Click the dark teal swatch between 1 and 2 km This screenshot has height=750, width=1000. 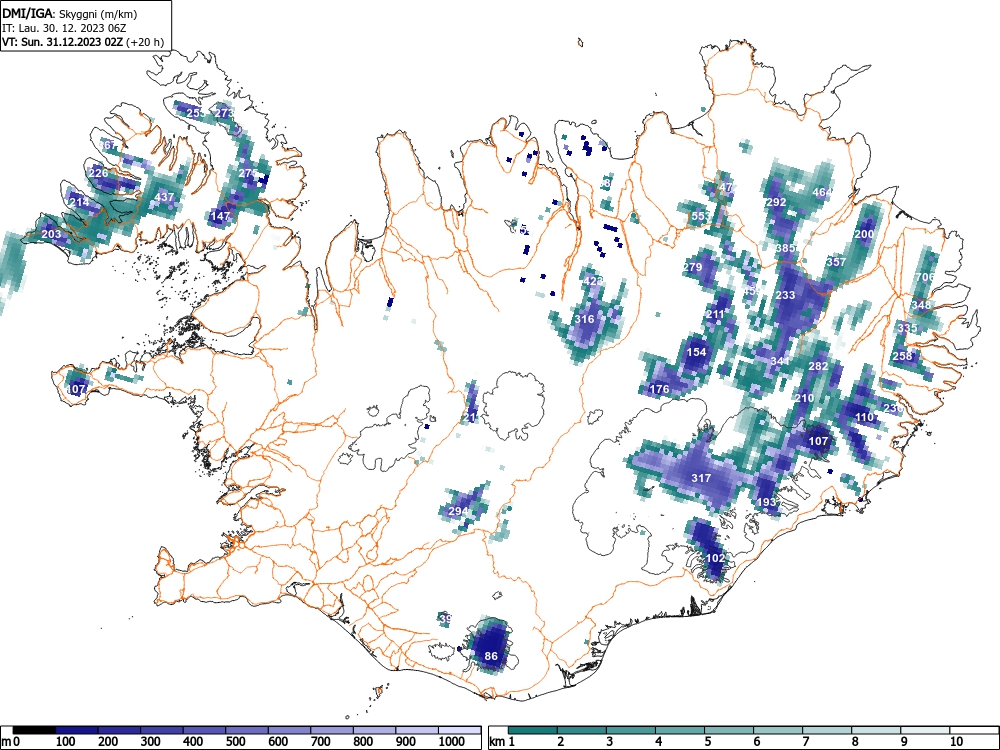[x=533, y=729]
